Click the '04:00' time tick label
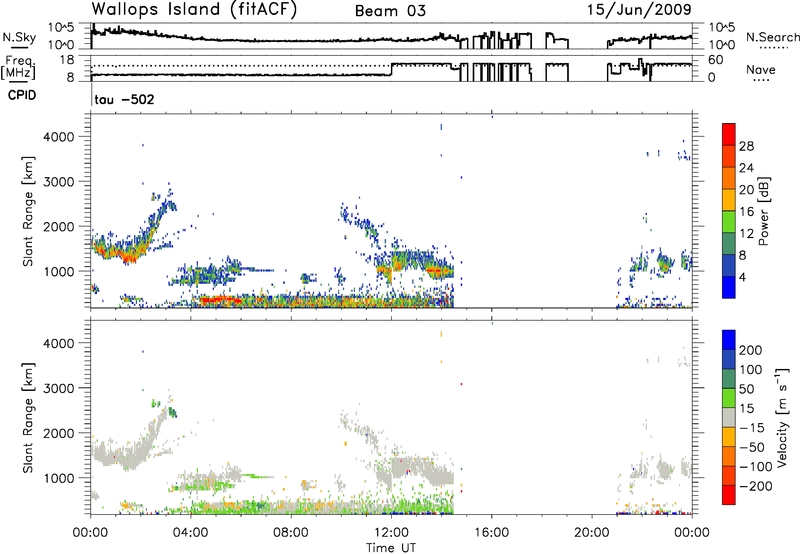 point(191,533)
